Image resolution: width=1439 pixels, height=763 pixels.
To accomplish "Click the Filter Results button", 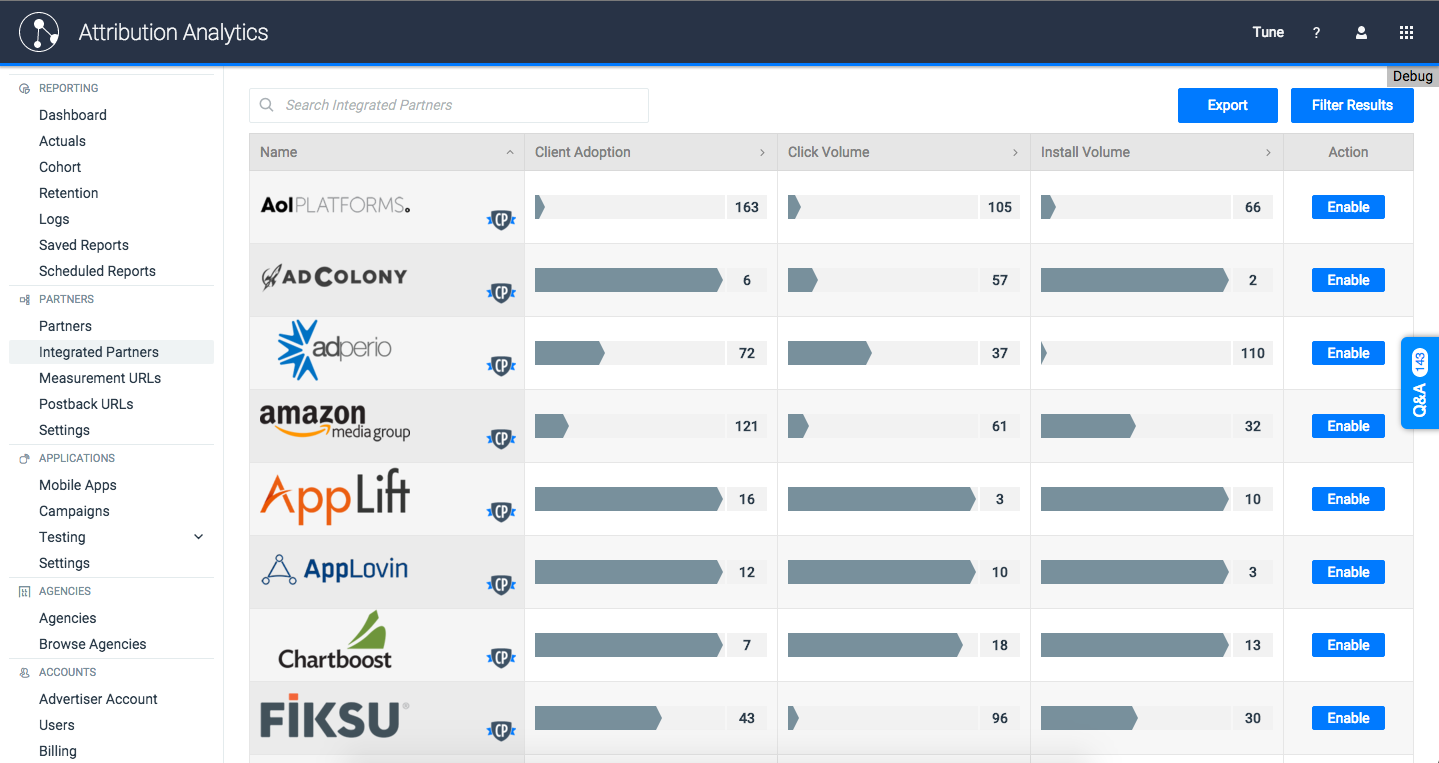I will (1352, 105).
